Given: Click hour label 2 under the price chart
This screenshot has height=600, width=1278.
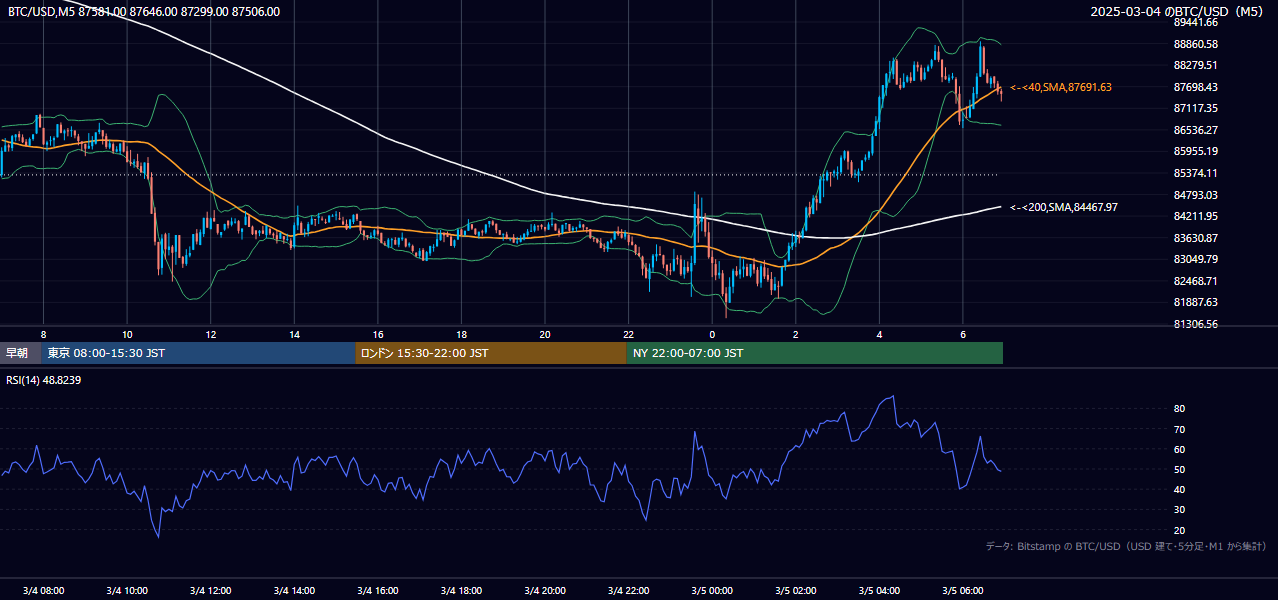Looking at the screenshot, I should [x=795, y=334].
